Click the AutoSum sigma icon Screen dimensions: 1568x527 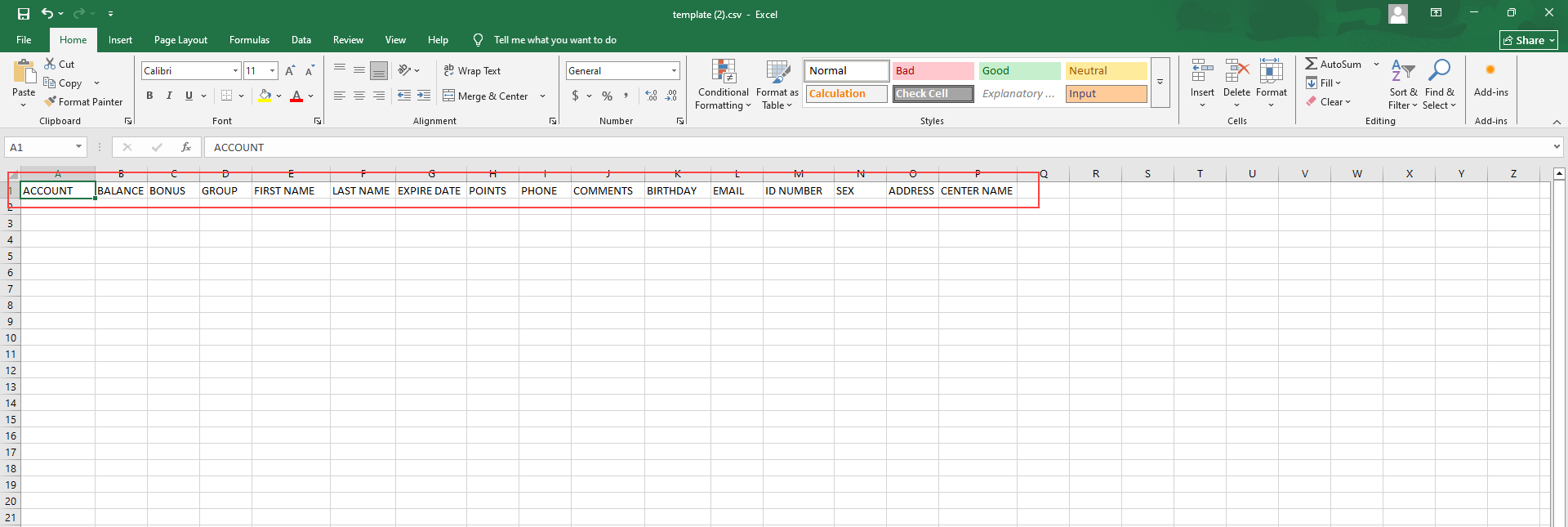pyautogui.click(x=1311, y=64)
